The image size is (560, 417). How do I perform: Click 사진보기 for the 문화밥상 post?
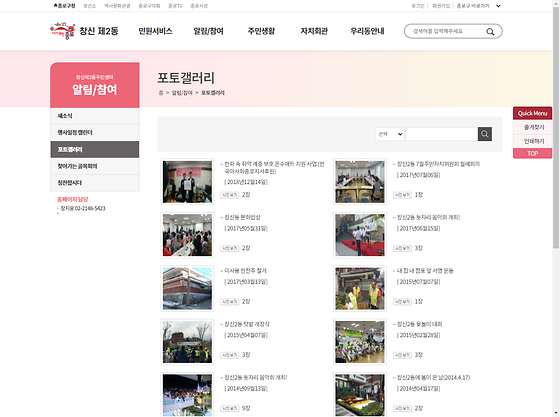point(230,248)
